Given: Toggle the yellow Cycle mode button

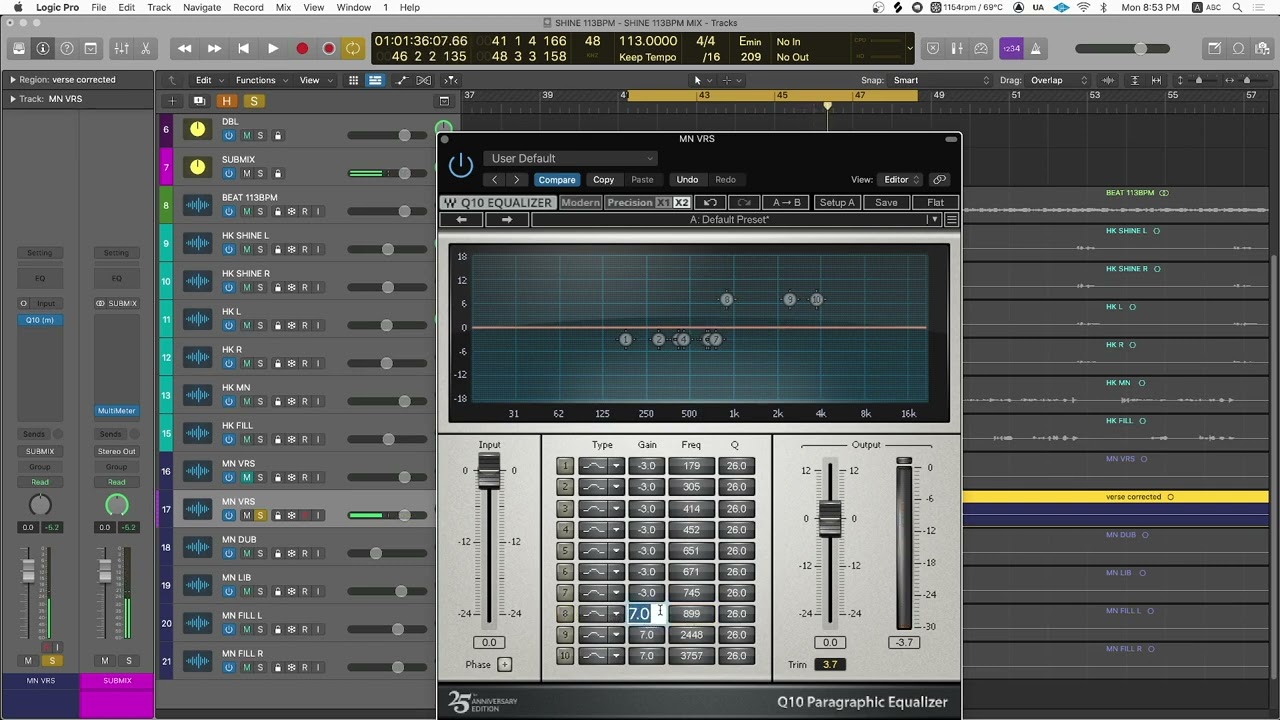Looking at the screenshot, I should 353,48.
